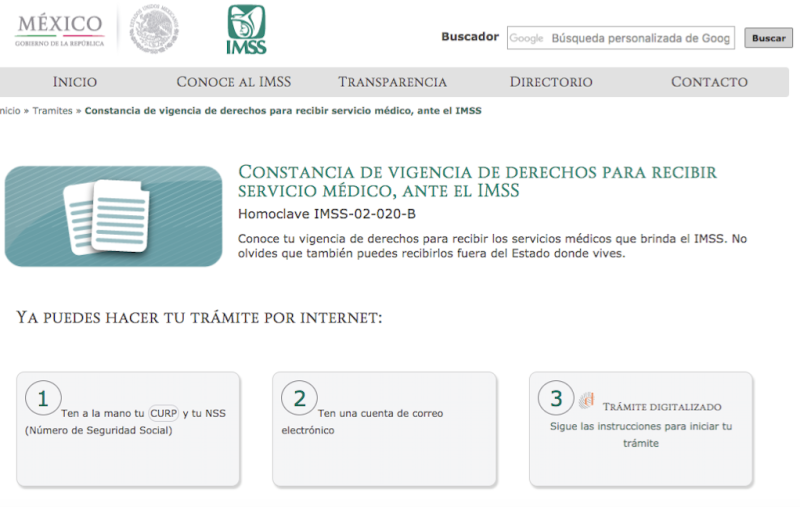This screenshot has width=800, height=507.
Task: Click 'Sigue las instrucciones para iniciar tu trámite'
Action: tap(641, 435)
